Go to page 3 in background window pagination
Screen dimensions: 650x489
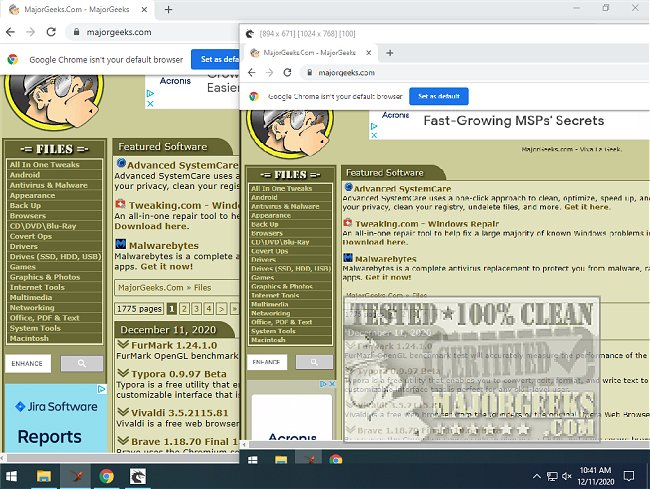pyautogui.click(x=197, y=308)
